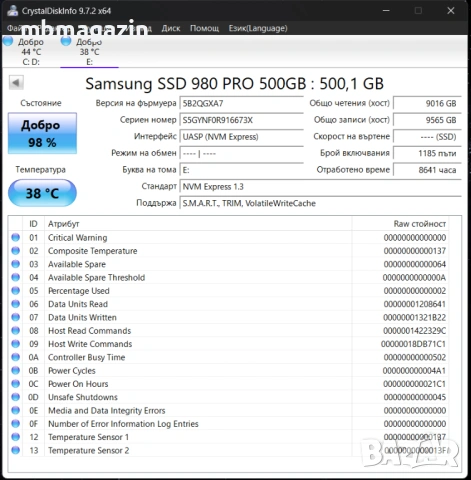
Task: Click power on hours value 8641 часа
Action: pos(427,170)
